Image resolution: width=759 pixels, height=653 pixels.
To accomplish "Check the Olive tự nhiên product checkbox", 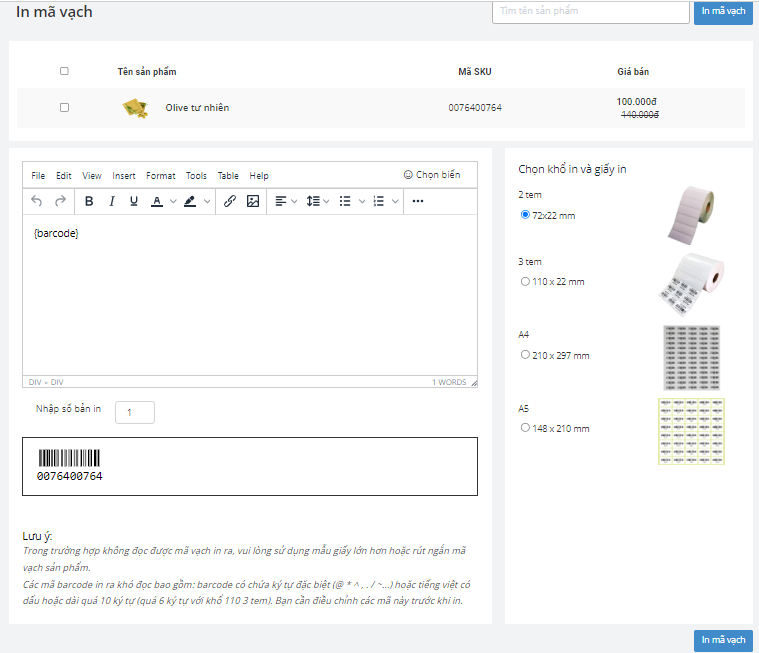I will point(65,108).
